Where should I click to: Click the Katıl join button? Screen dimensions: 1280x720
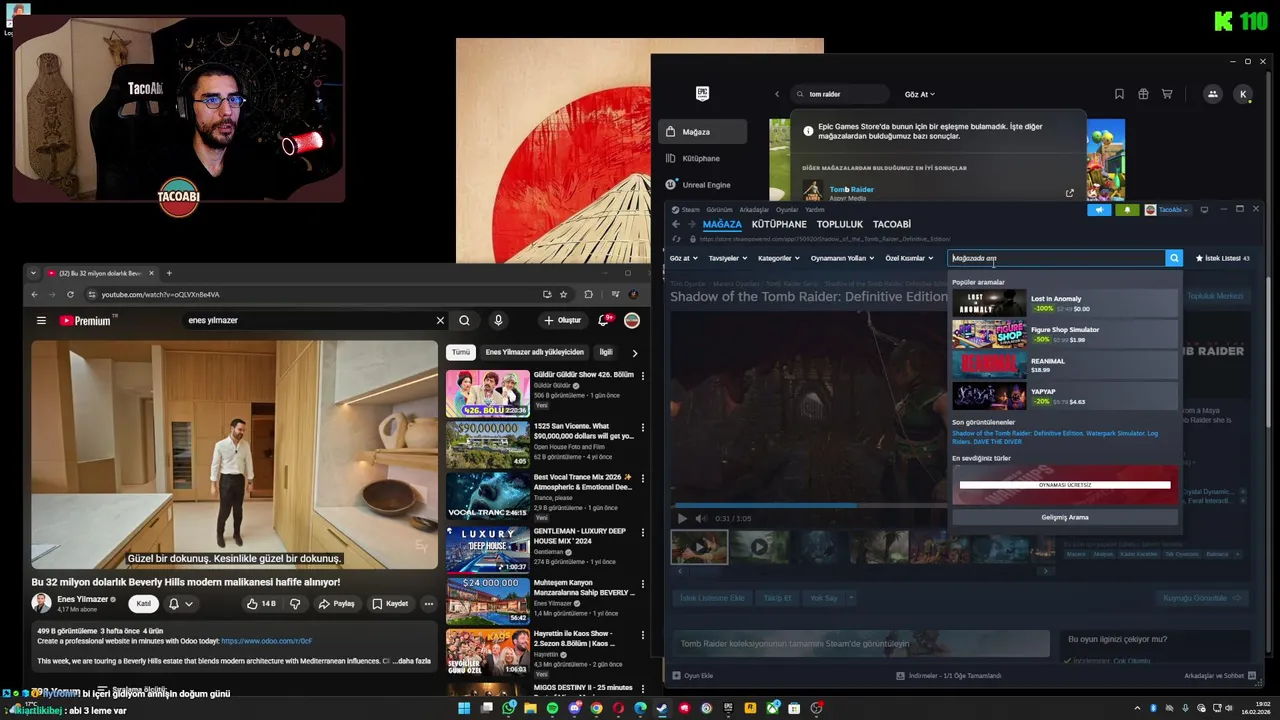[x=144, y=604]
